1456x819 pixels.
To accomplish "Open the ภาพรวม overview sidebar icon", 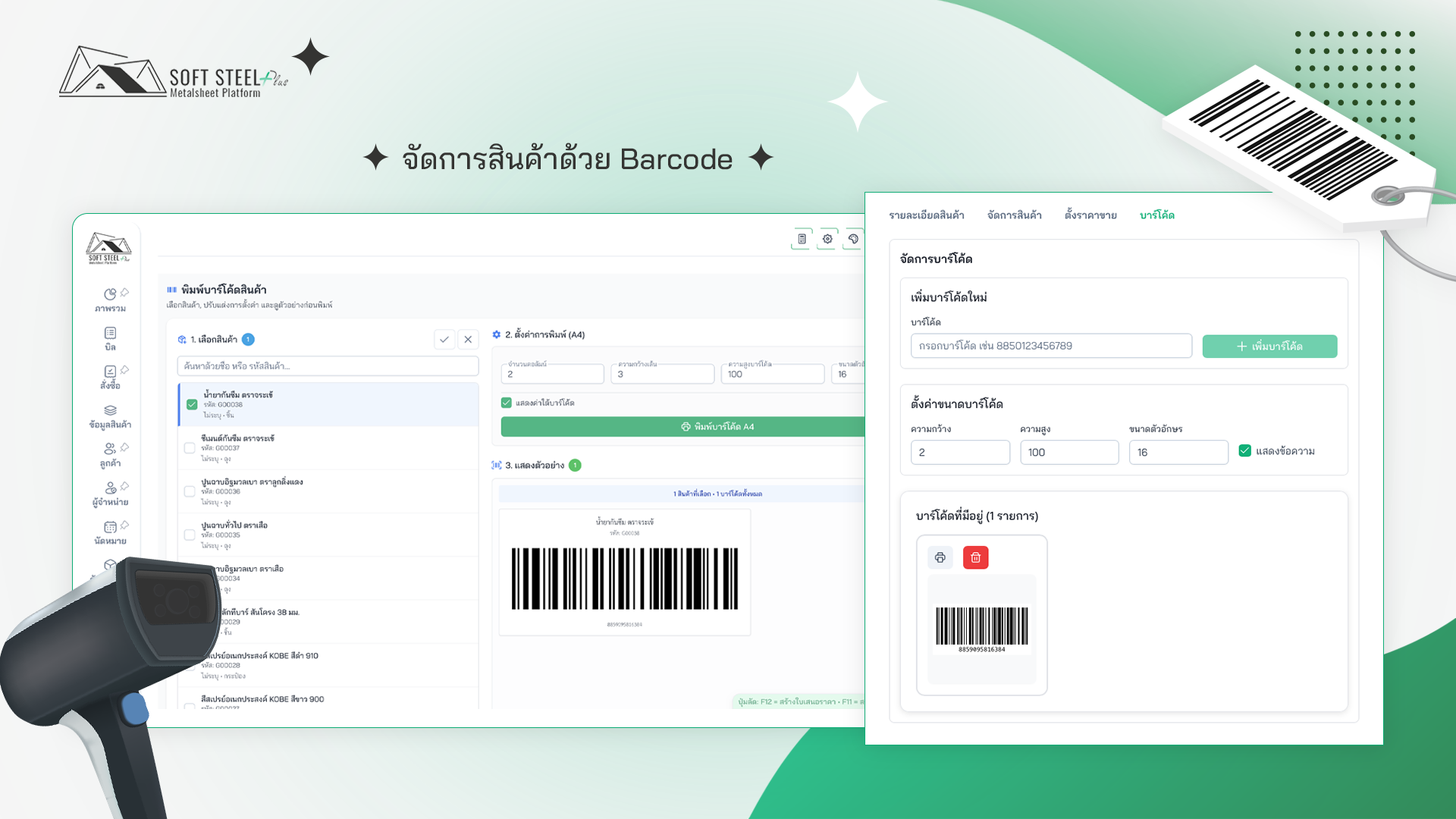I will tap(110, 294).
